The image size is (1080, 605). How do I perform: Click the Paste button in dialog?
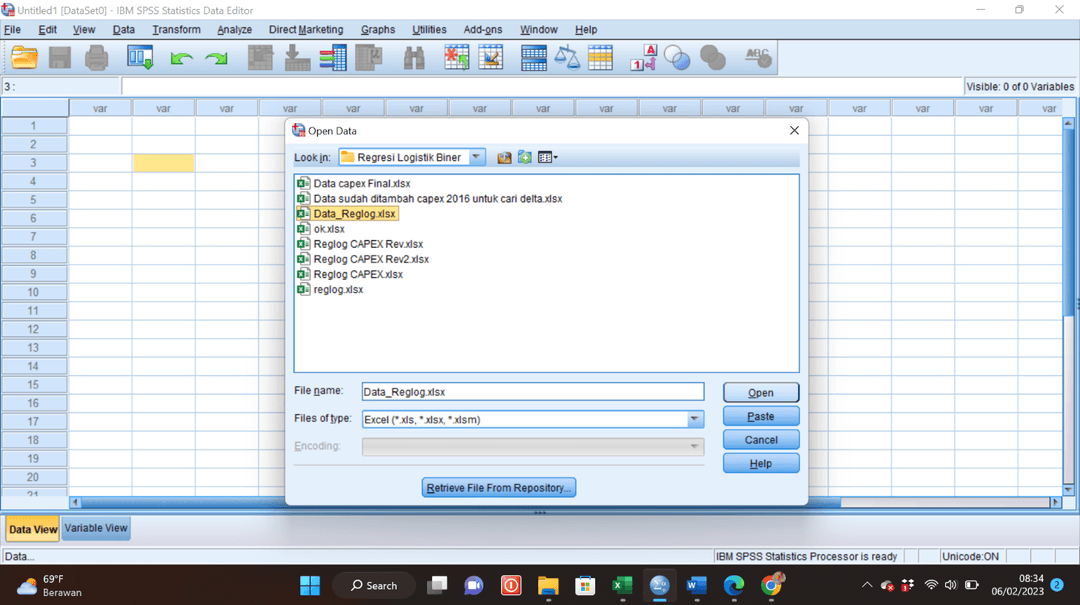tap(761, 416)
